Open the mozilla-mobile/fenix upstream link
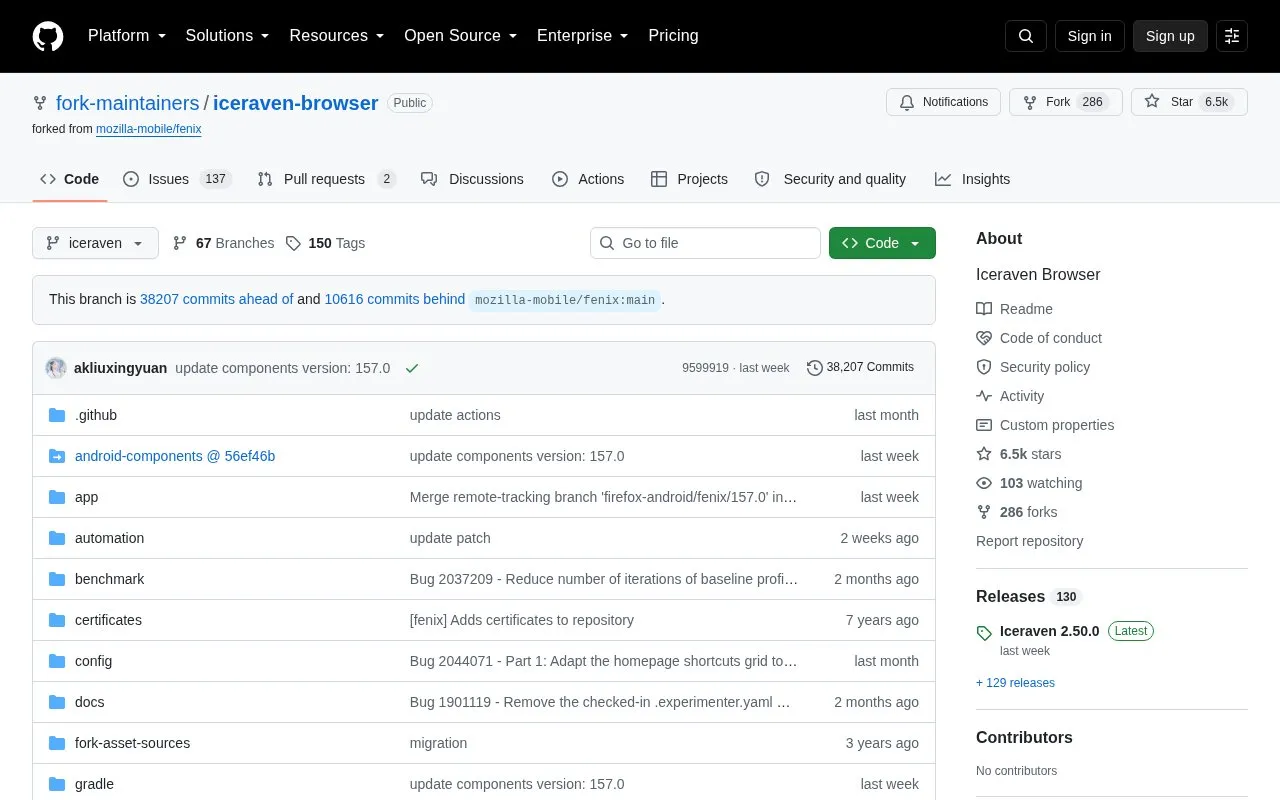Image resolution: width=1280 pixels, height=800 pixels. 149,129
